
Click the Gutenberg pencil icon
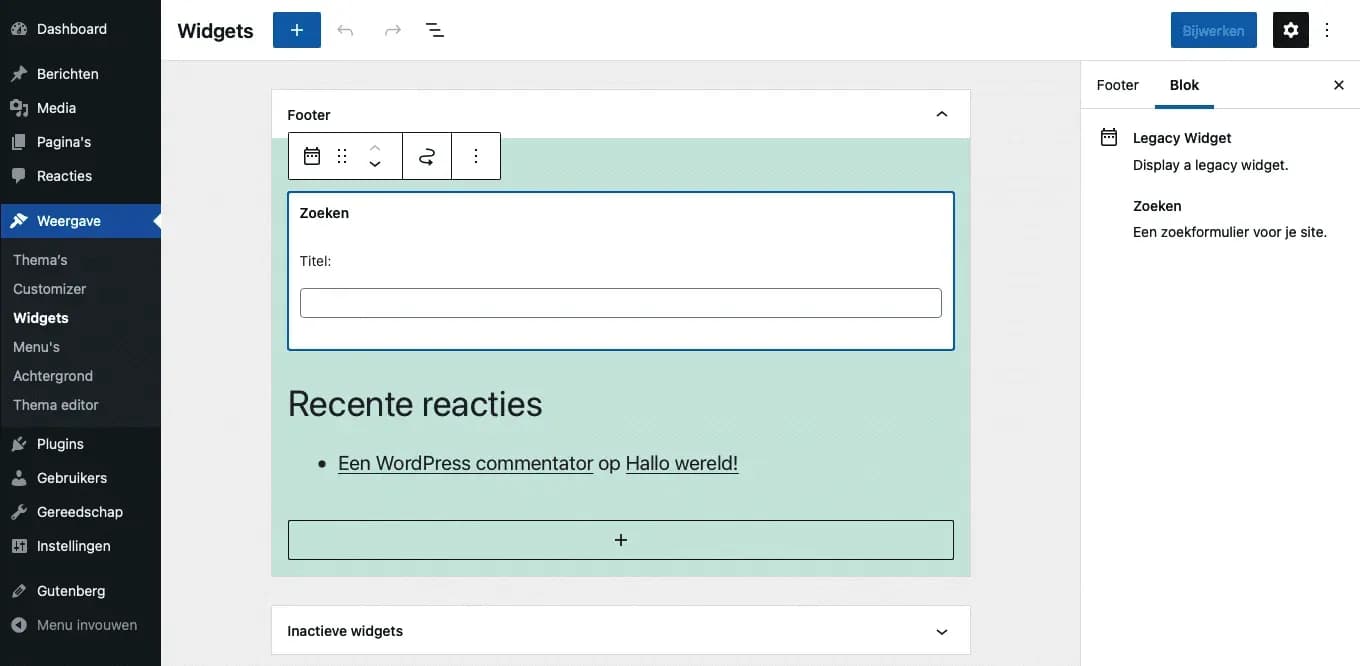point(19,591)
